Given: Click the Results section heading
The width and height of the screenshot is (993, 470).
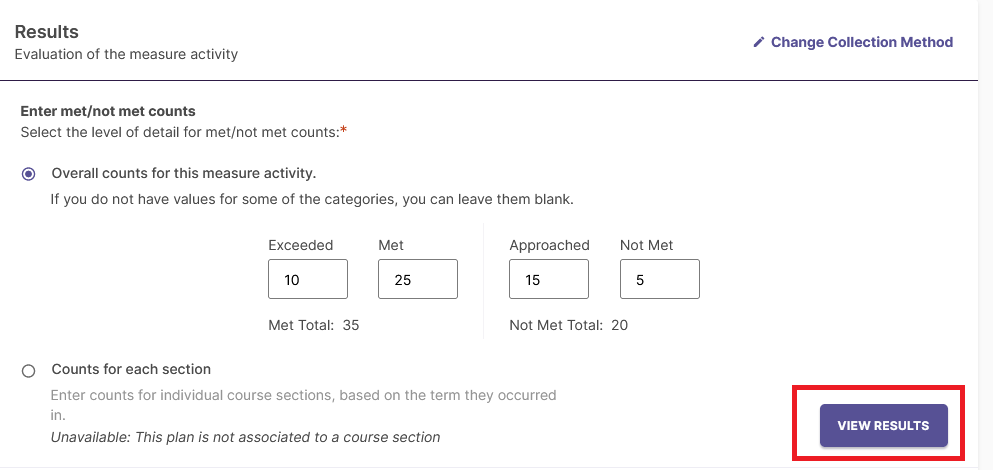Looking at the screenshot, I should click(46, 32).
